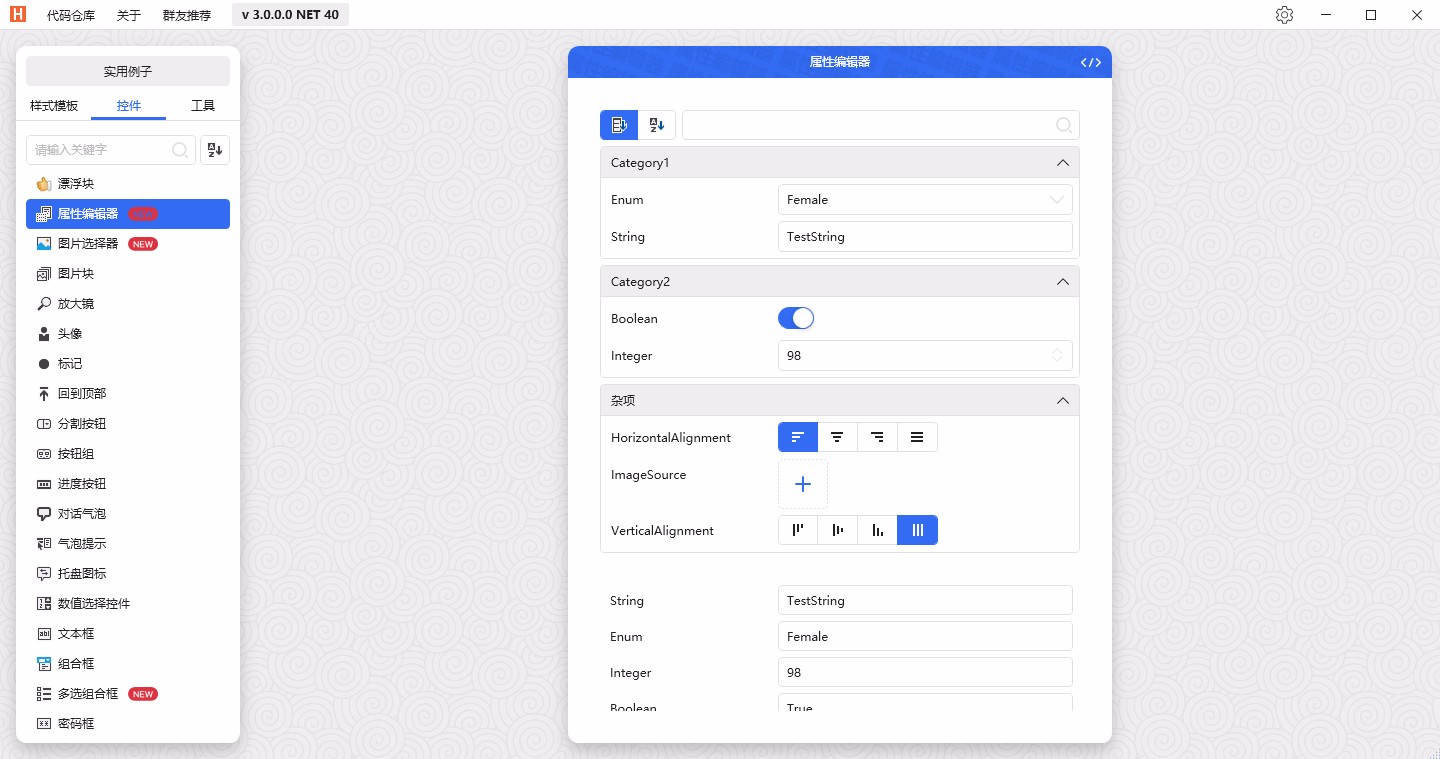The width and height of the screenshot is (1440, 759).
Task: Set HorizontalAlignment to center
Action: pyautogui.click(x=837, y=437)
